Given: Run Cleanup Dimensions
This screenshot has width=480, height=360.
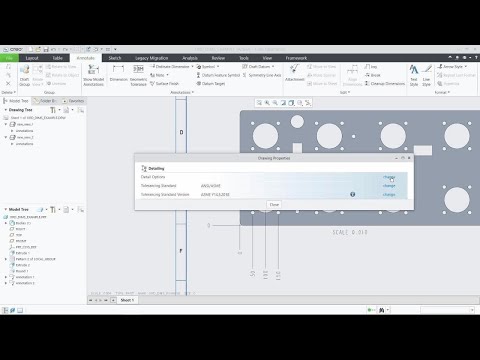Looking at the screenshot, I should (385, 84).
